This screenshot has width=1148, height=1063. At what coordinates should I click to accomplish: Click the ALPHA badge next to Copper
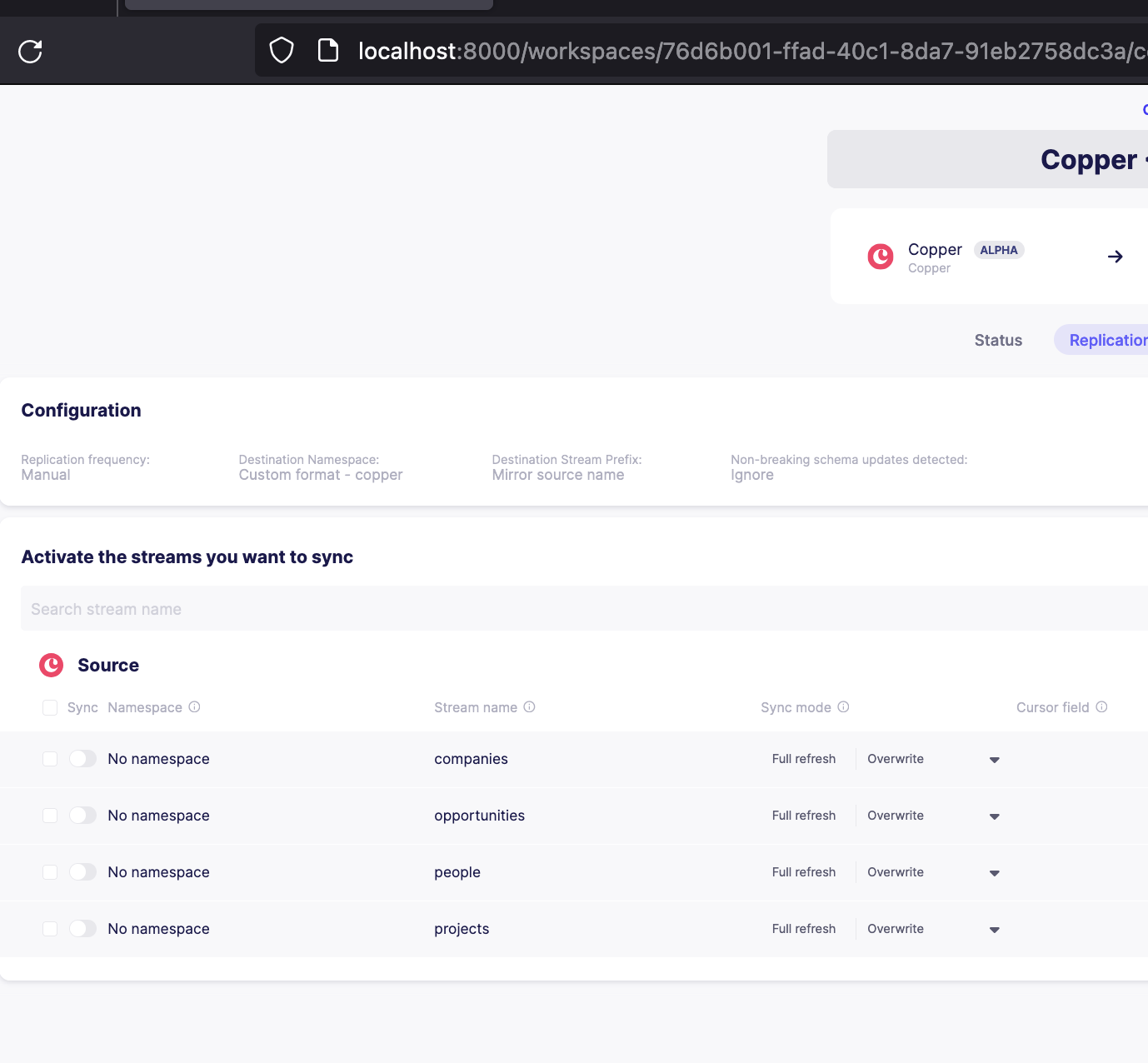point(999,250)
